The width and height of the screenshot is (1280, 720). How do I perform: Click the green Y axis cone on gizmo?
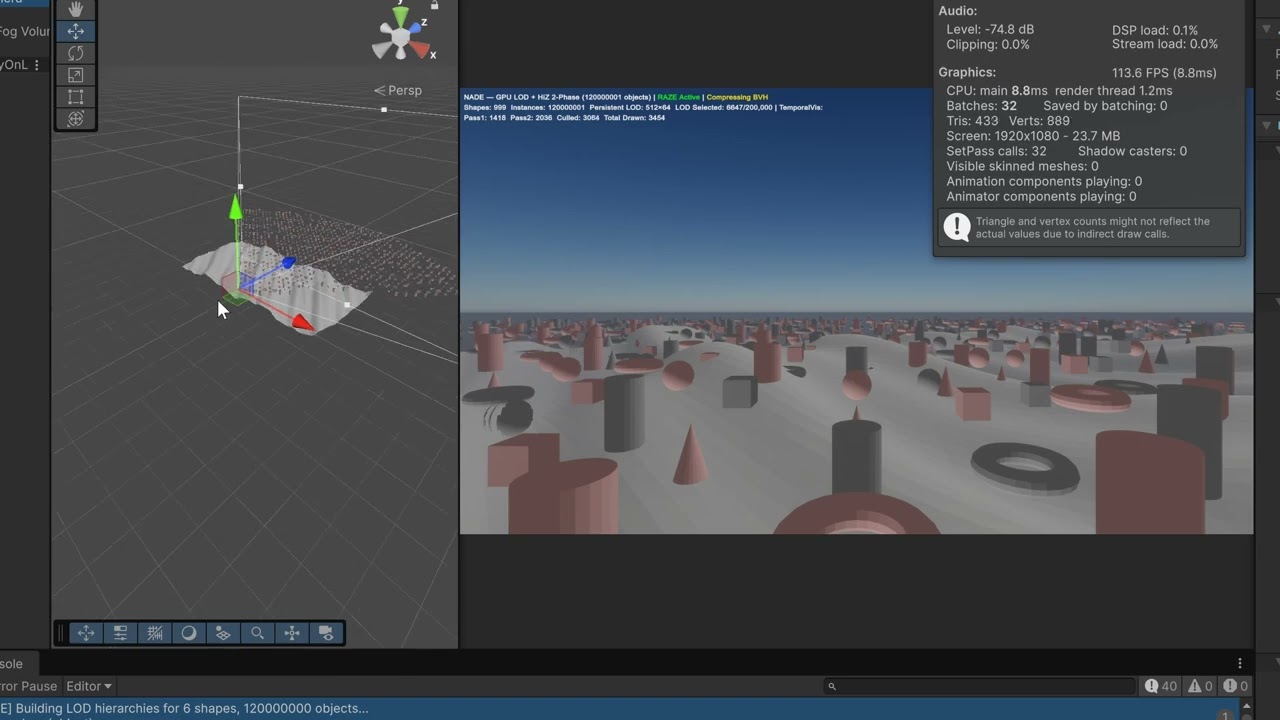400,16
